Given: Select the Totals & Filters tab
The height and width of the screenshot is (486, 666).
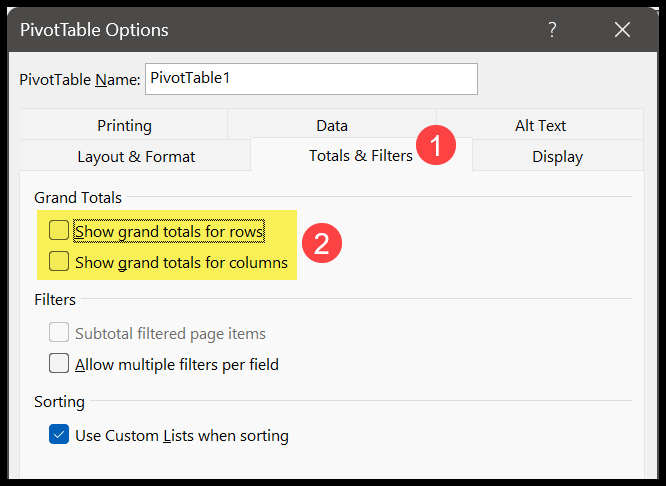Looking at the screenshot, I should (361, 155).
